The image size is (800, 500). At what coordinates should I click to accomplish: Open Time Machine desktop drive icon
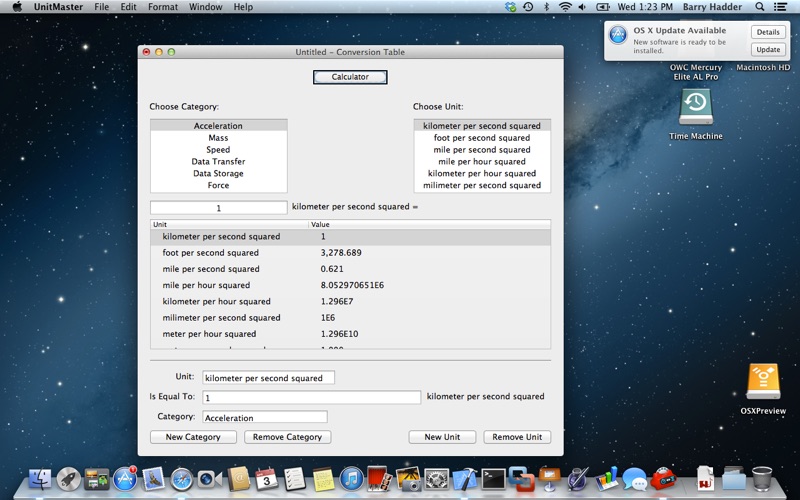[695, 107]
